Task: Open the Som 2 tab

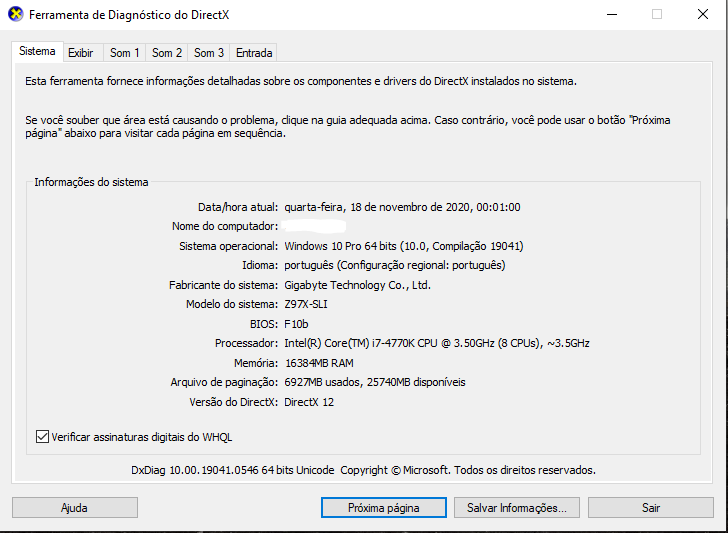Action: click(167, 53)
